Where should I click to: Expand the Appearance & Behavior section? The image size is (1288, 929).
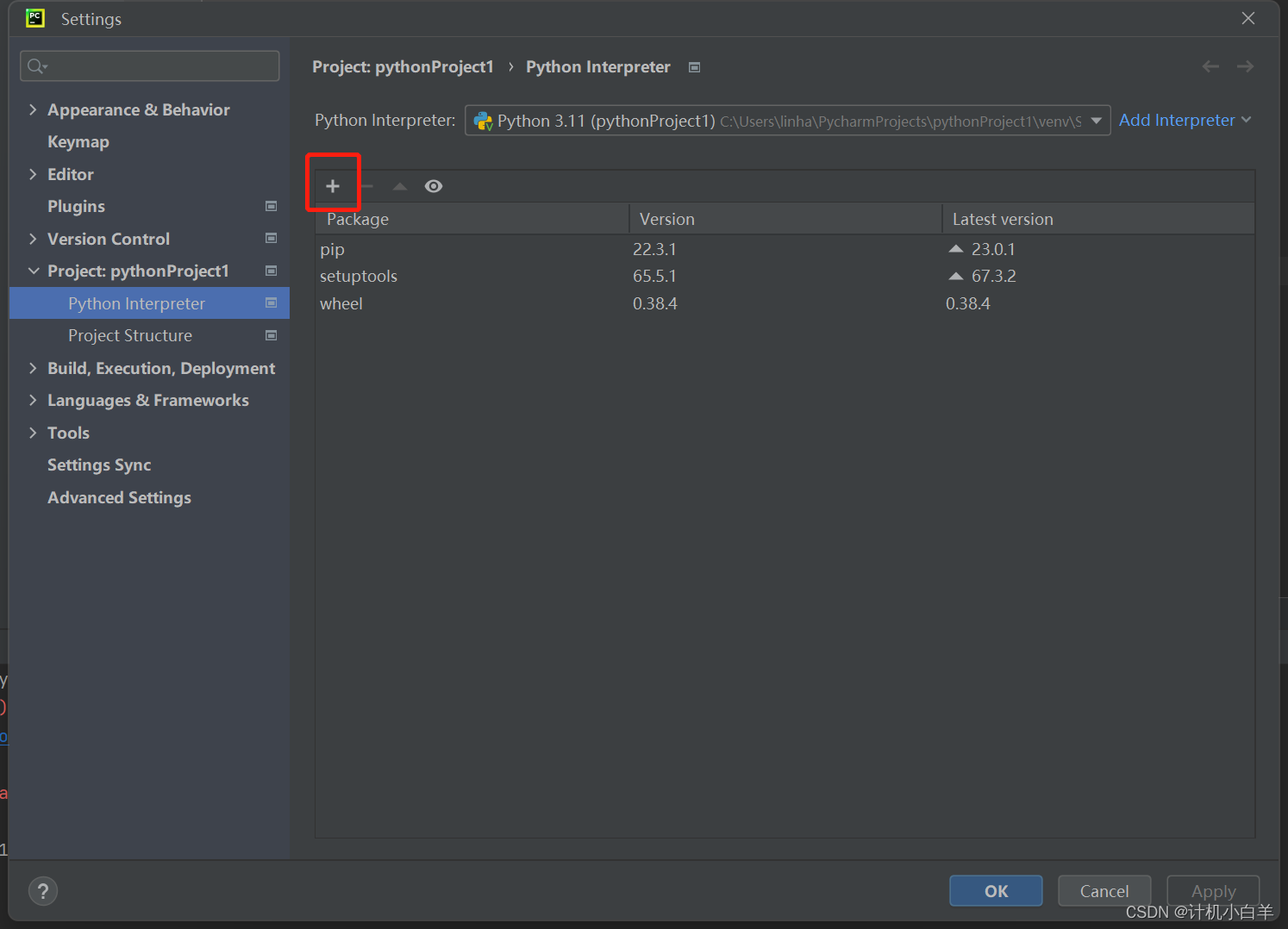click(33, 109)
